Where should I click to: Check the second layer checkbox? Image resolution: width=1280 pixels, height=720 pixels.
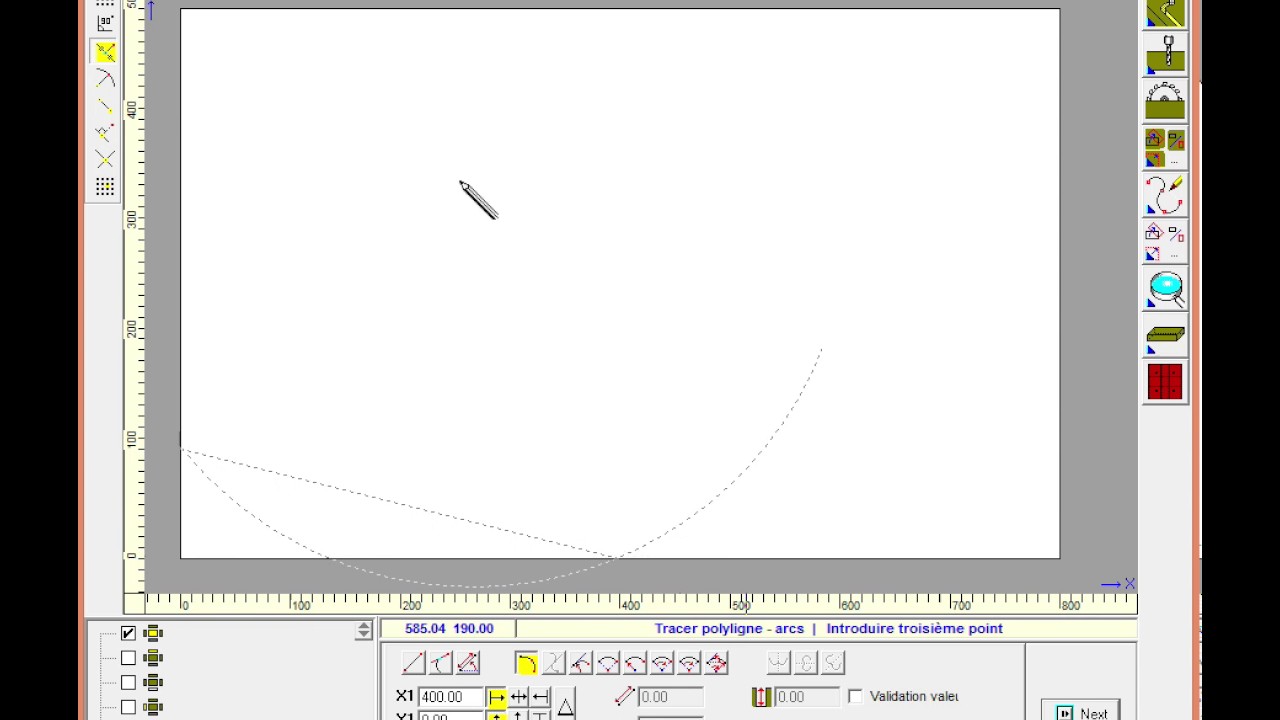128,658
